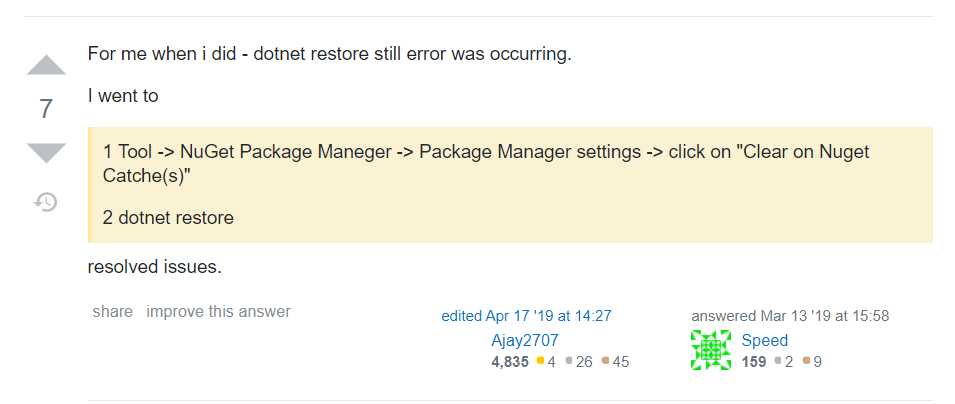Downvote this answer with the down arrow
The width and height of the screenshot is (955, 404).
[x=46, y=153]
